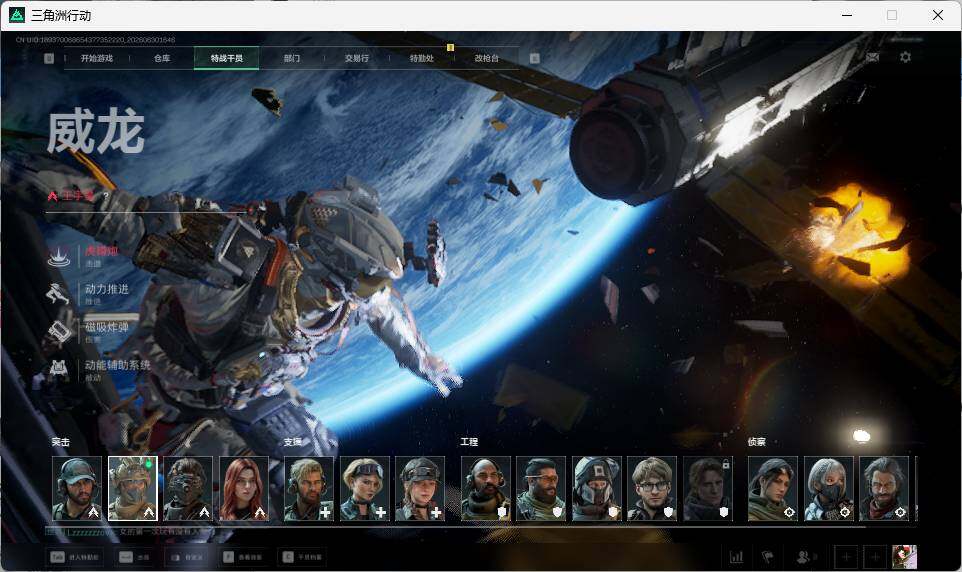Switch to the 仓库 tab

pyautogui.click(x=162, y=58)
